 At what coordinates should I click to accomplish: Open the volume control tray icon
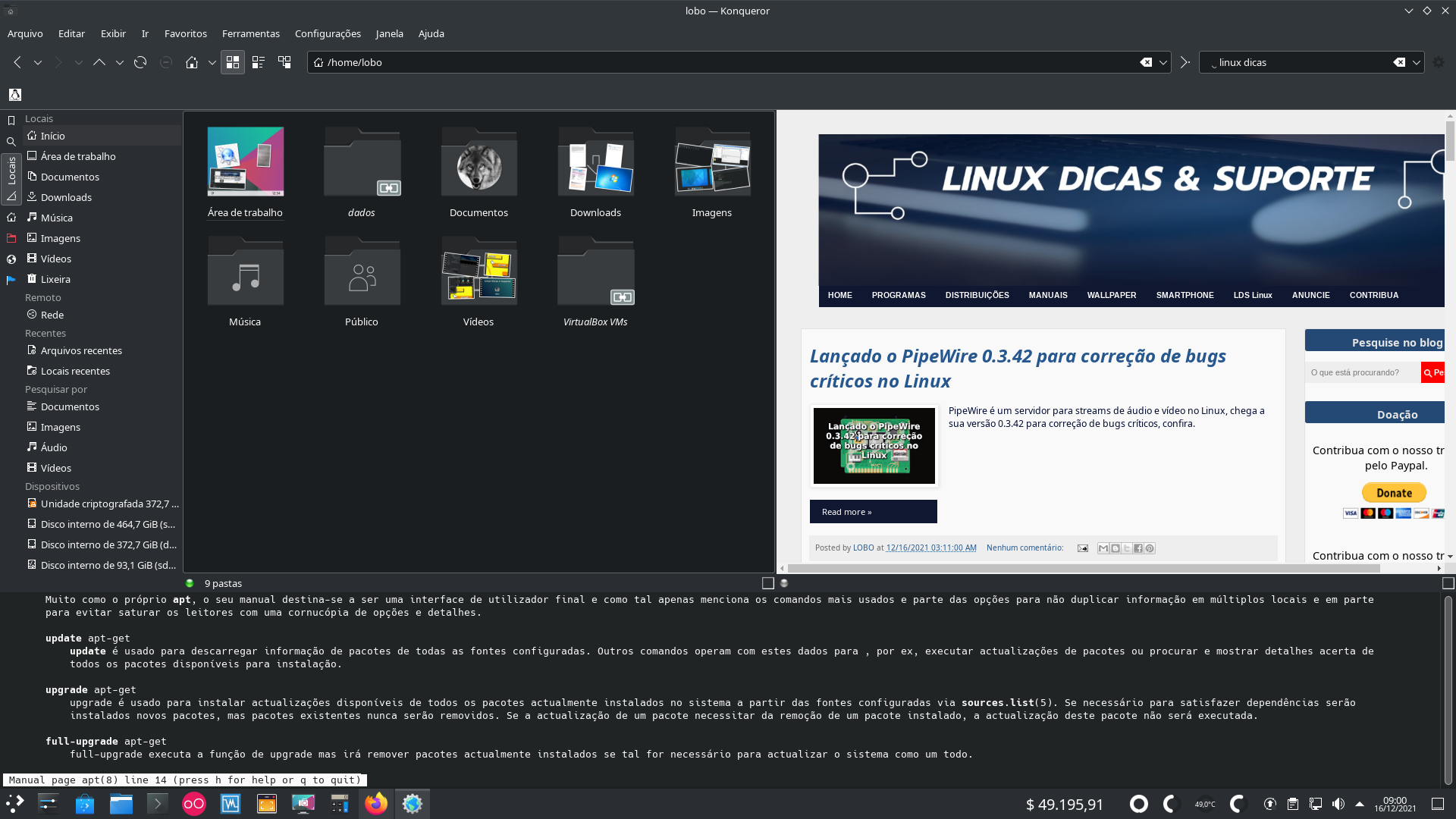coord(1338,804)
